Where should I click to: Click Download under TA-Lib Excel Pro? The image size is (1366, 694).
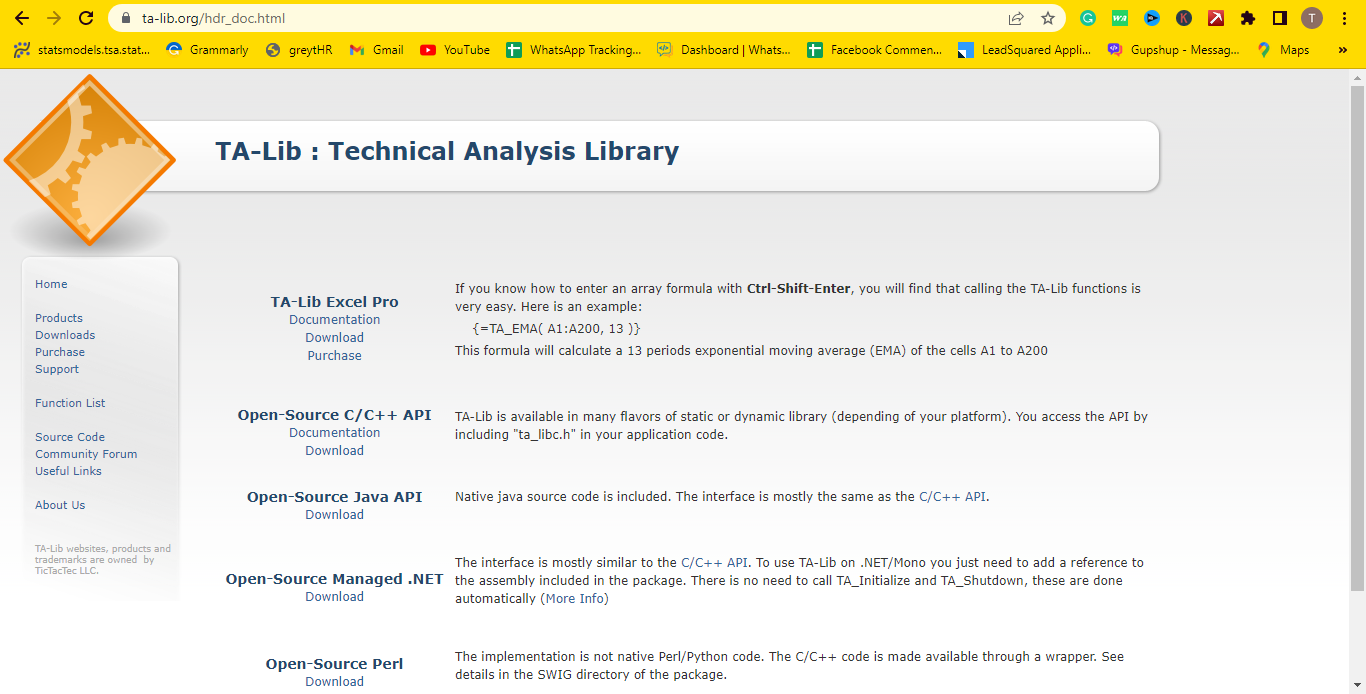(x=335, y=338)
